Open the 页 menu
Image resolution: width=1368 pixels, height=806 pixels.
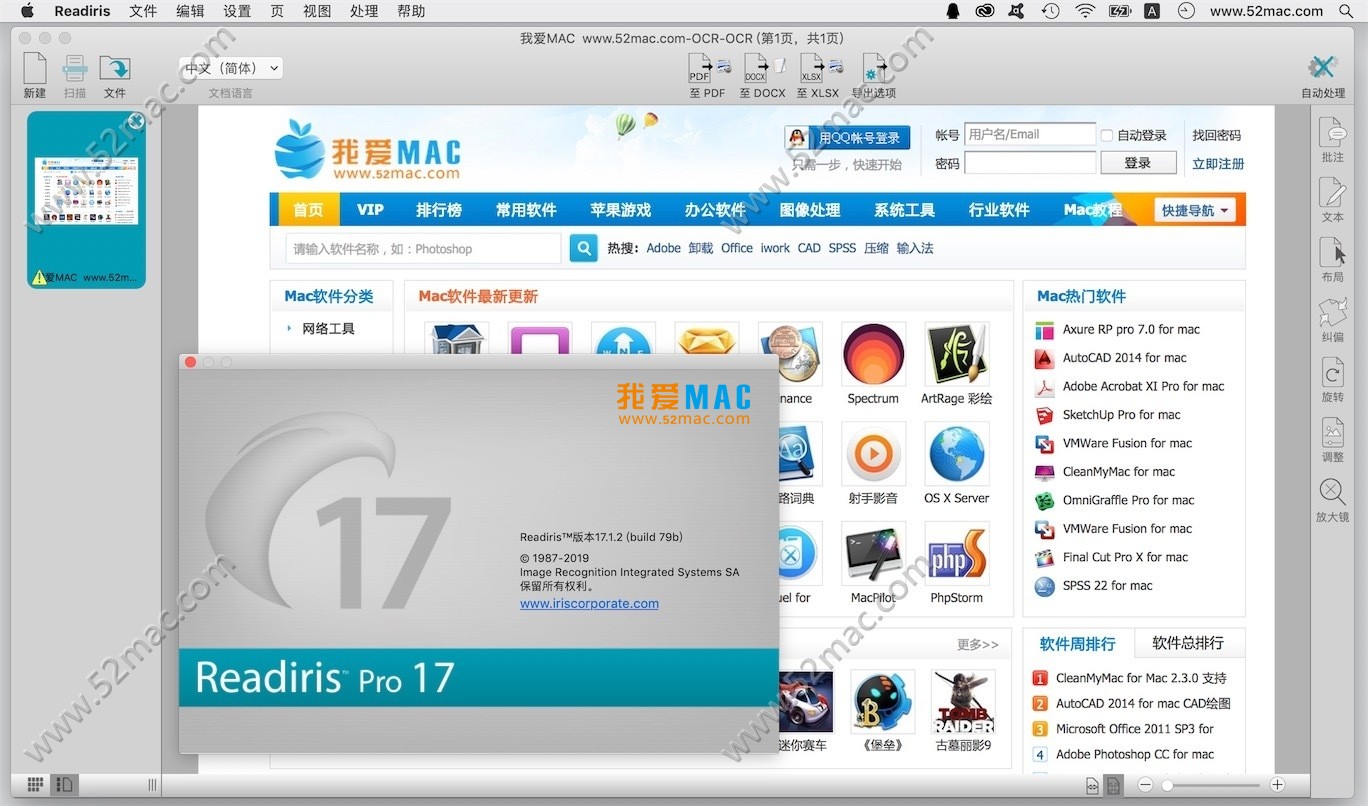277,11
